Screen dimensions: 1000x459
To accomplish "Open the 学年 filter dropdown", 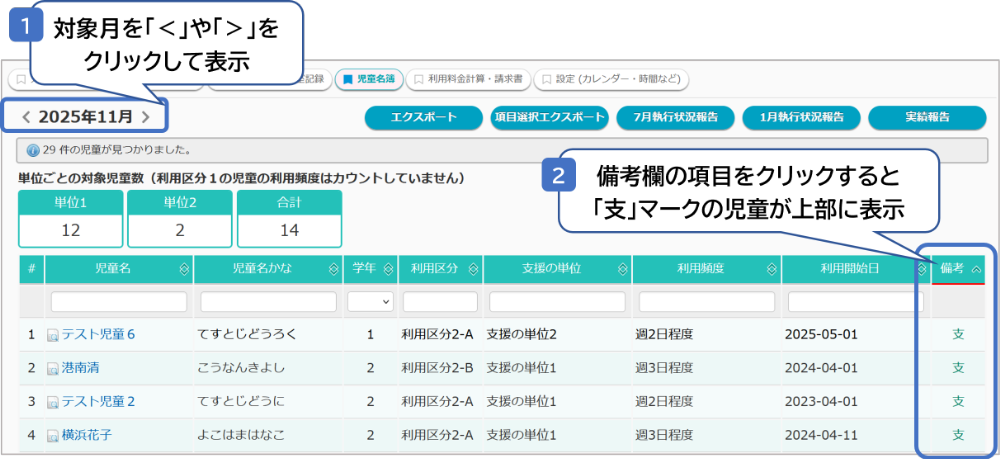I will tap(369, 301).
